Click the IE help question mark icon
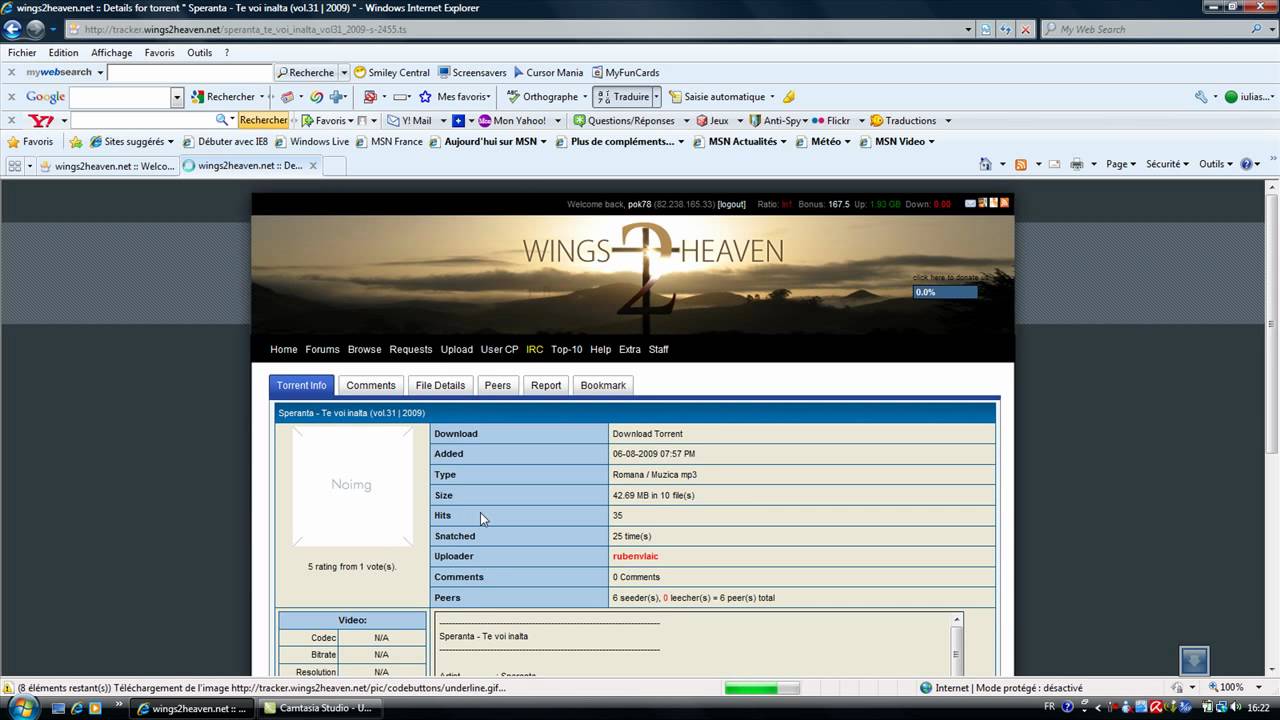Image resolution: width=1280 pixels, height=720 pixels. click(x=1247, y=164)
